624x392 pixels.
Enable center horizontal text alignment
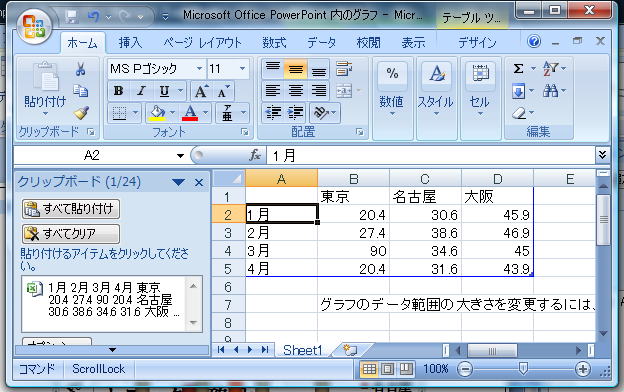[296, 91]
